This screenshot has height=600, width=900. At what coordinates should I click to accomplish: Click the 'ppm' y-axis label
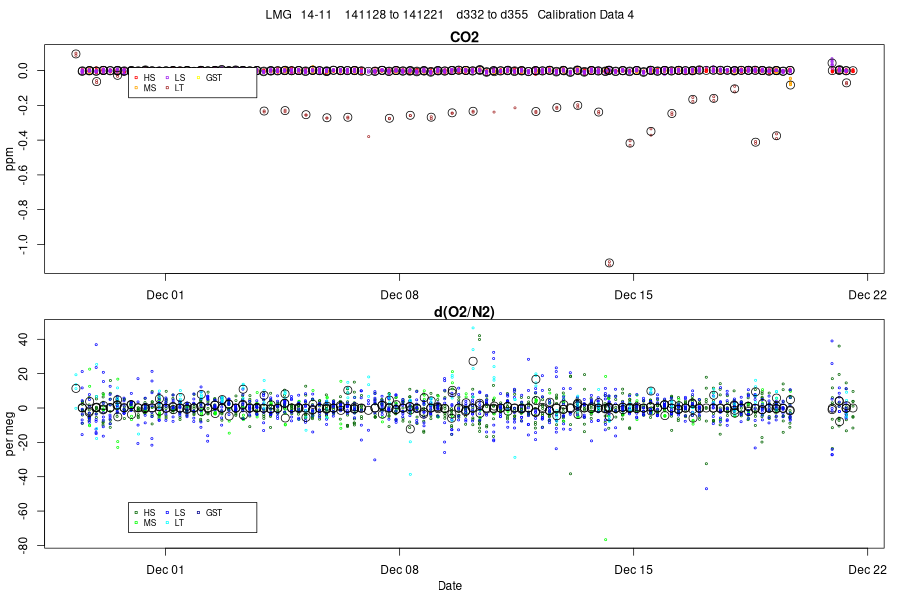coord(9,159)
